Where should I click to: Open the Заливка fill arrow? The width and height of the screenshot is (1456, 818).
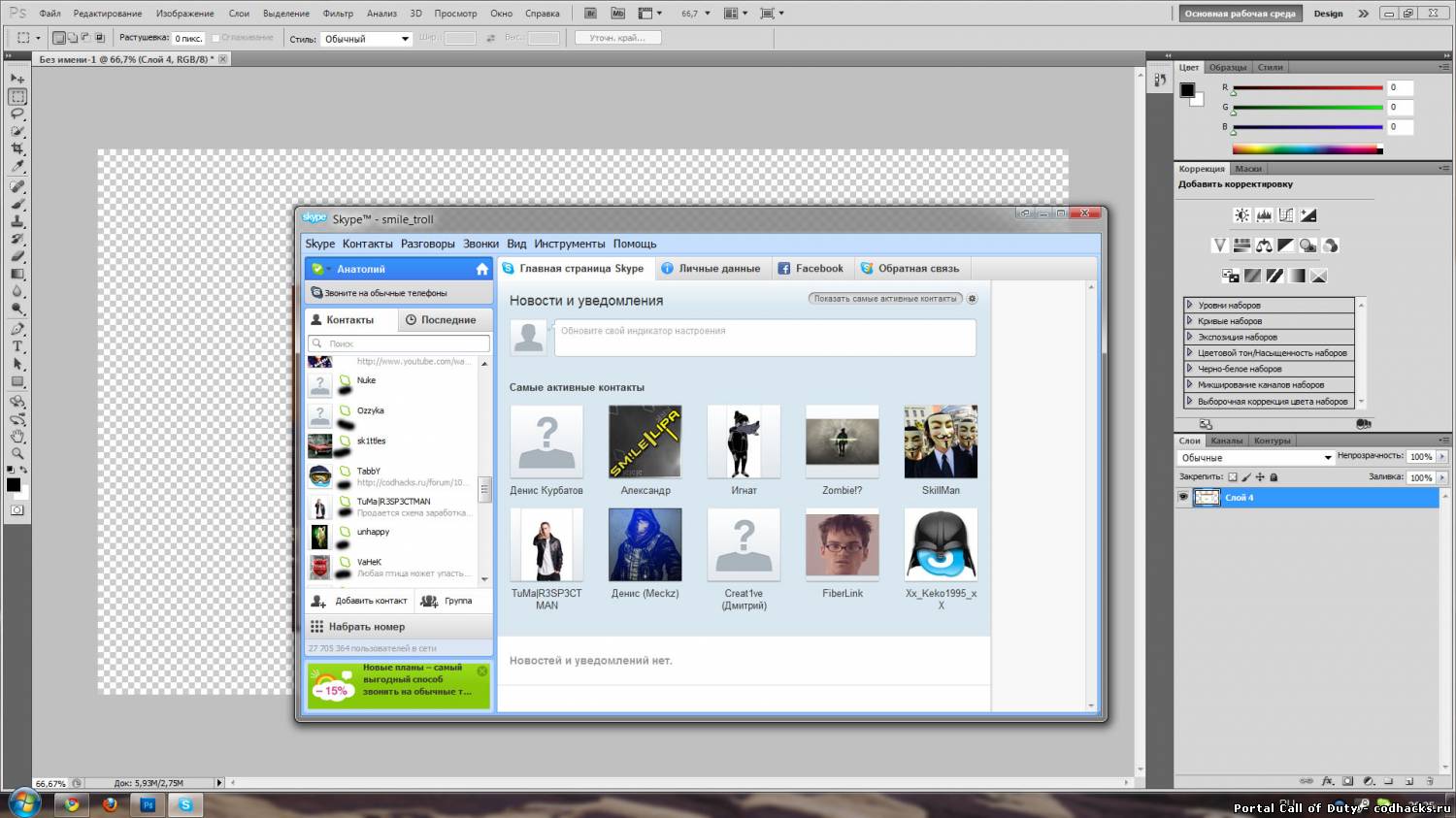(x=1442, y=477)
